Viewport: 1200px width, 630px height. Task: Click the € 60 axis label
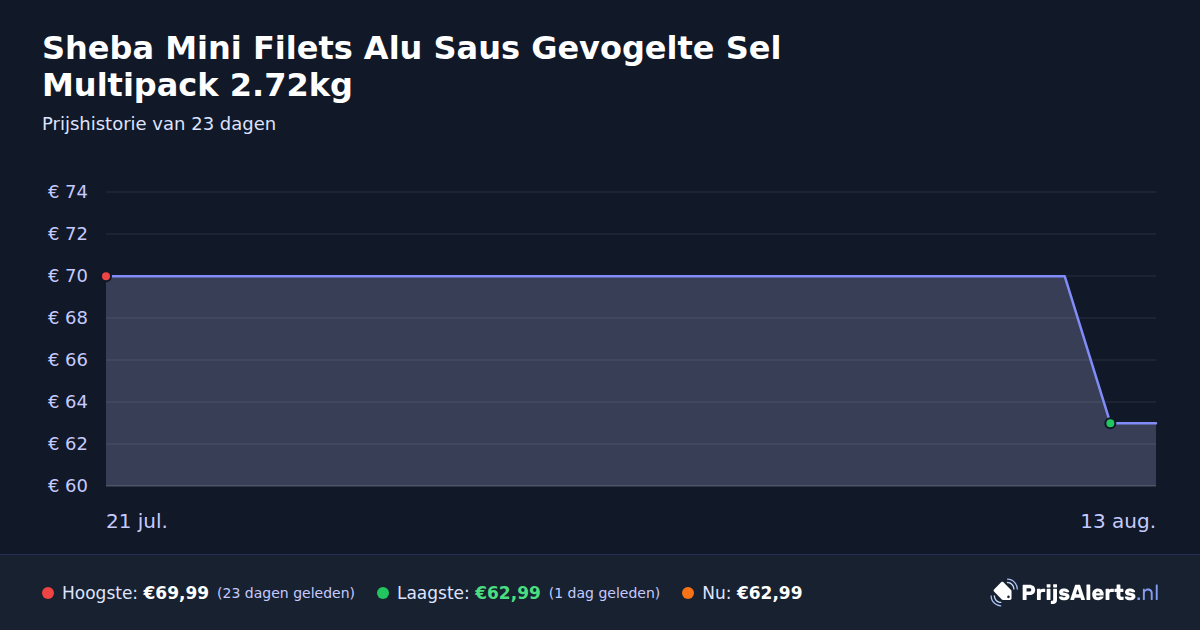tap(68, 486)
